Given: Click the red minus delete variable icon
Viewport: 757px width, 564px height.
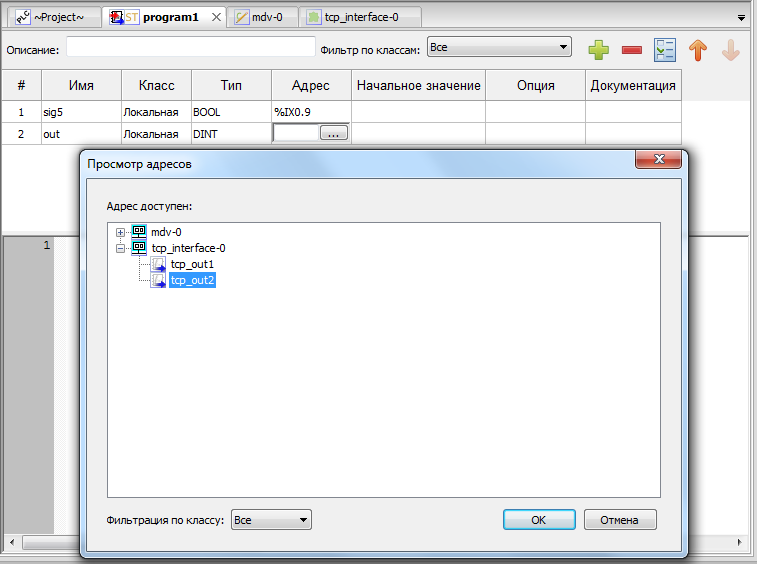Looking at the screenshot, I should pyautogui.click(x=631, y=50).
